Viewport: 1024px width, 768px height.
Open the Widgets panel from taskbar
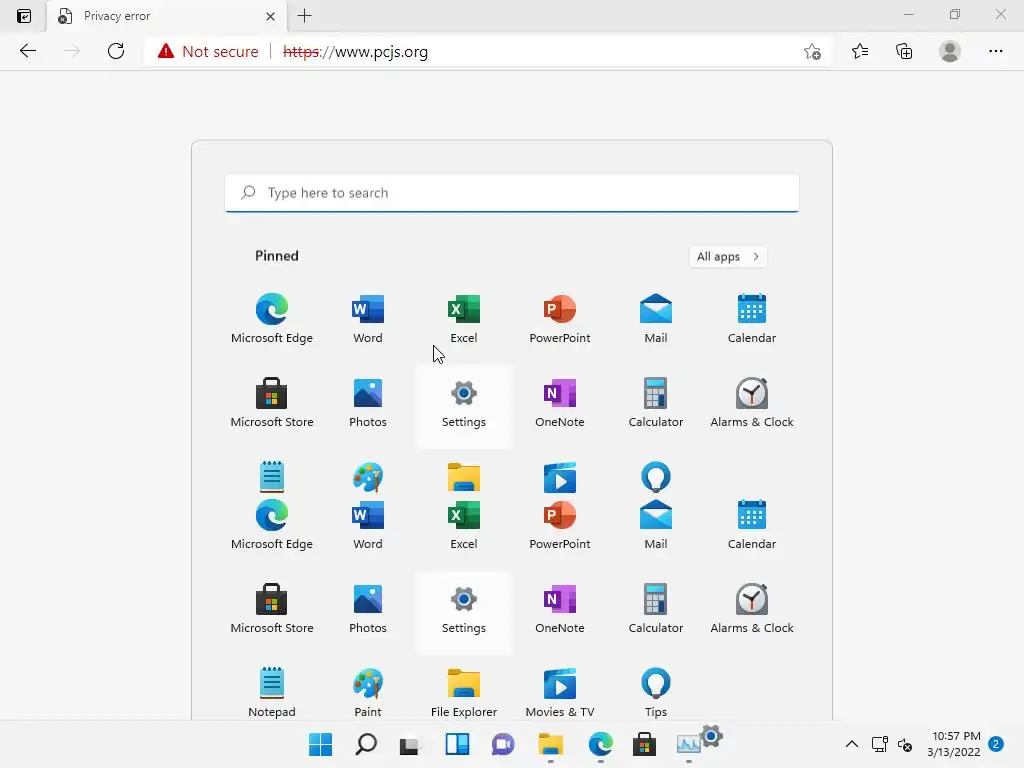[457, 744]
